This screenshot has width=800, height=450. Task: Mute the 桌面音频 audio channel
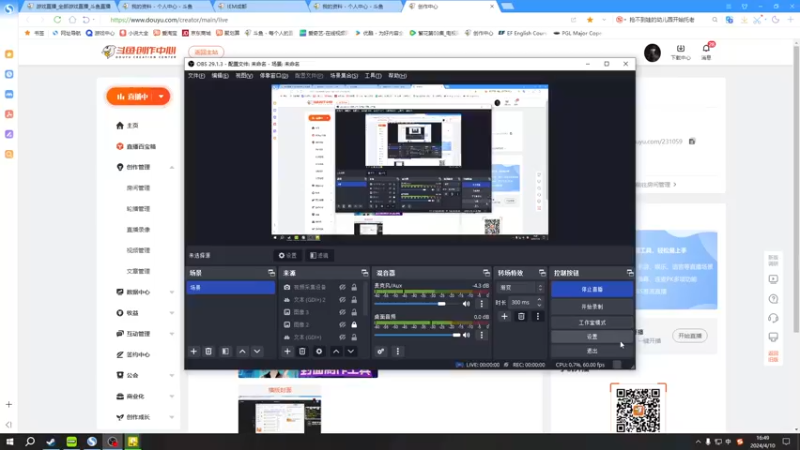click(x=466, y=335)
